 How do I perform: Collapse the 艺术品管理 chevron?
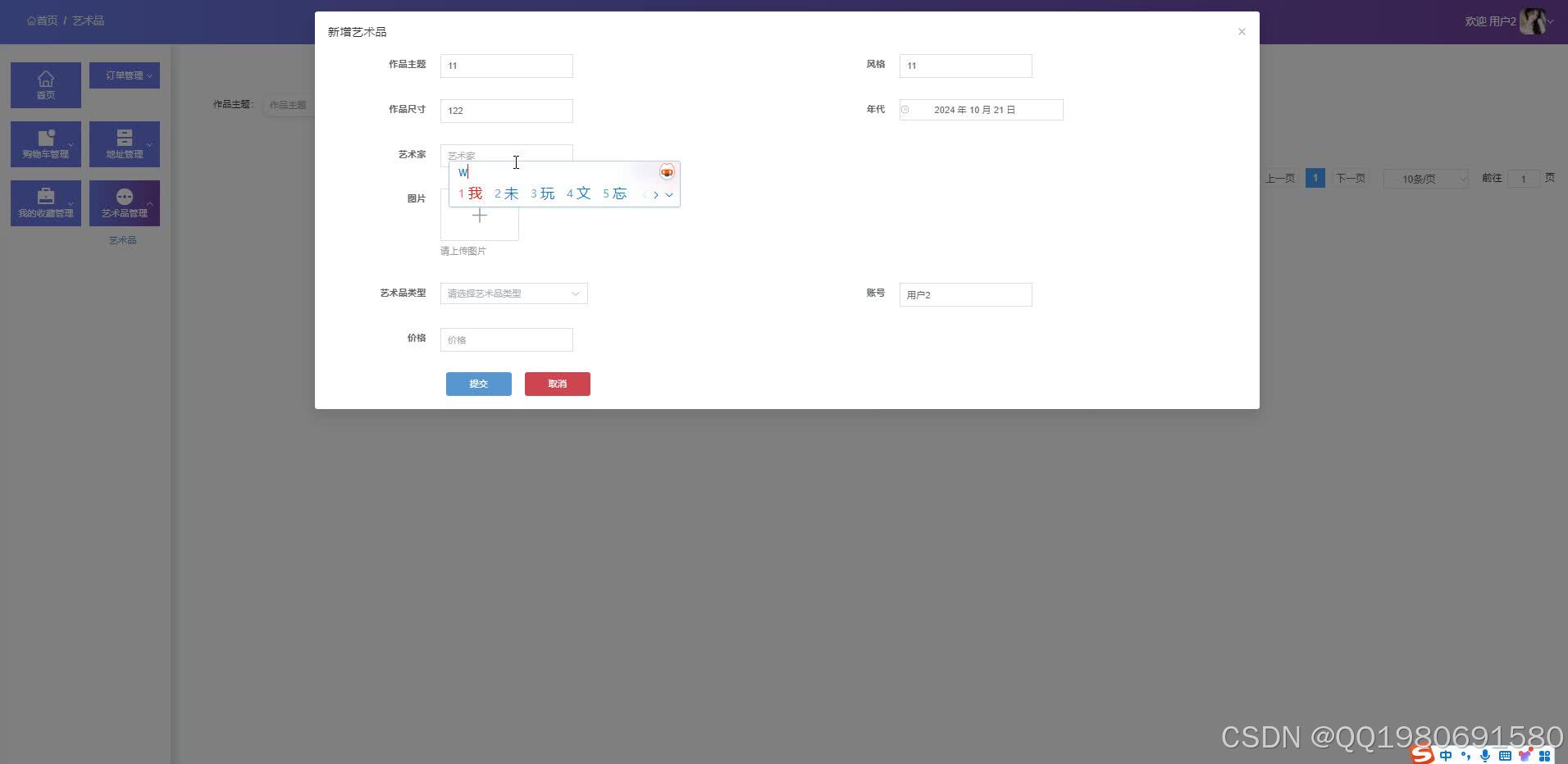pos(149,203)
